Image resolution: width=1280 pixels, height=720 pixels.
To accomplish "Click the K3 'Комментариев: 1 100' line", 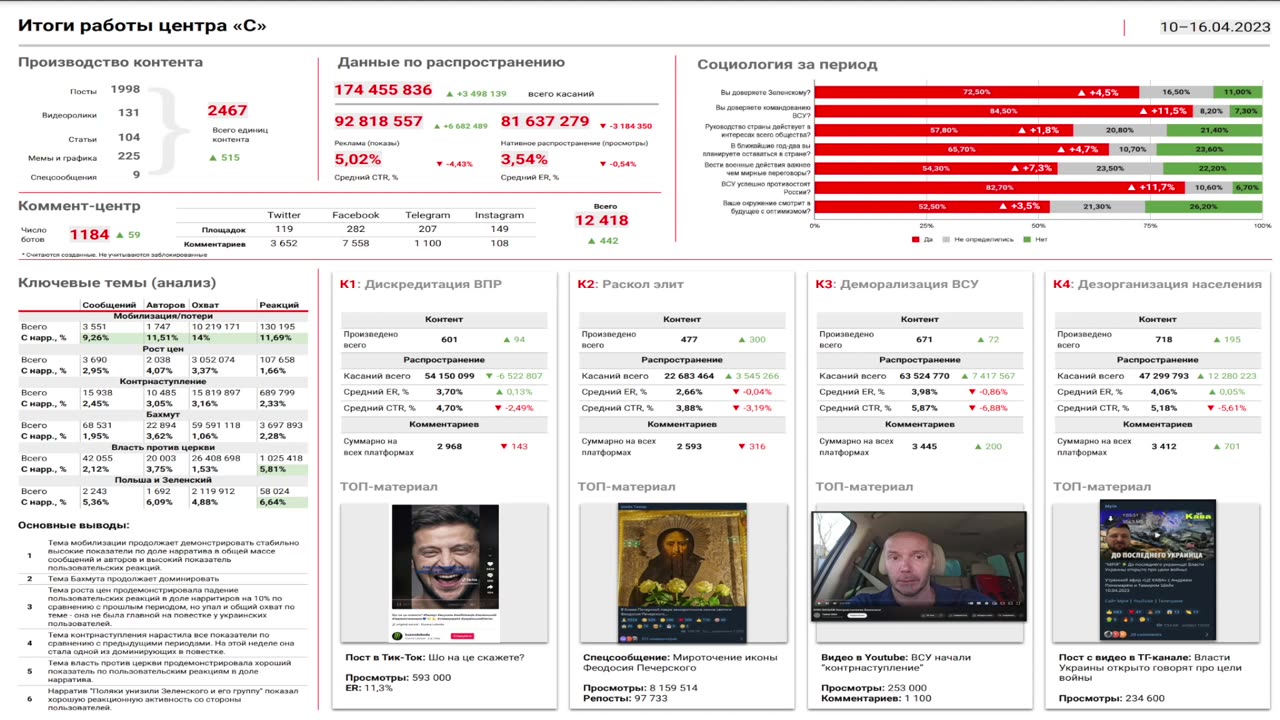I will tap(876, 699).
